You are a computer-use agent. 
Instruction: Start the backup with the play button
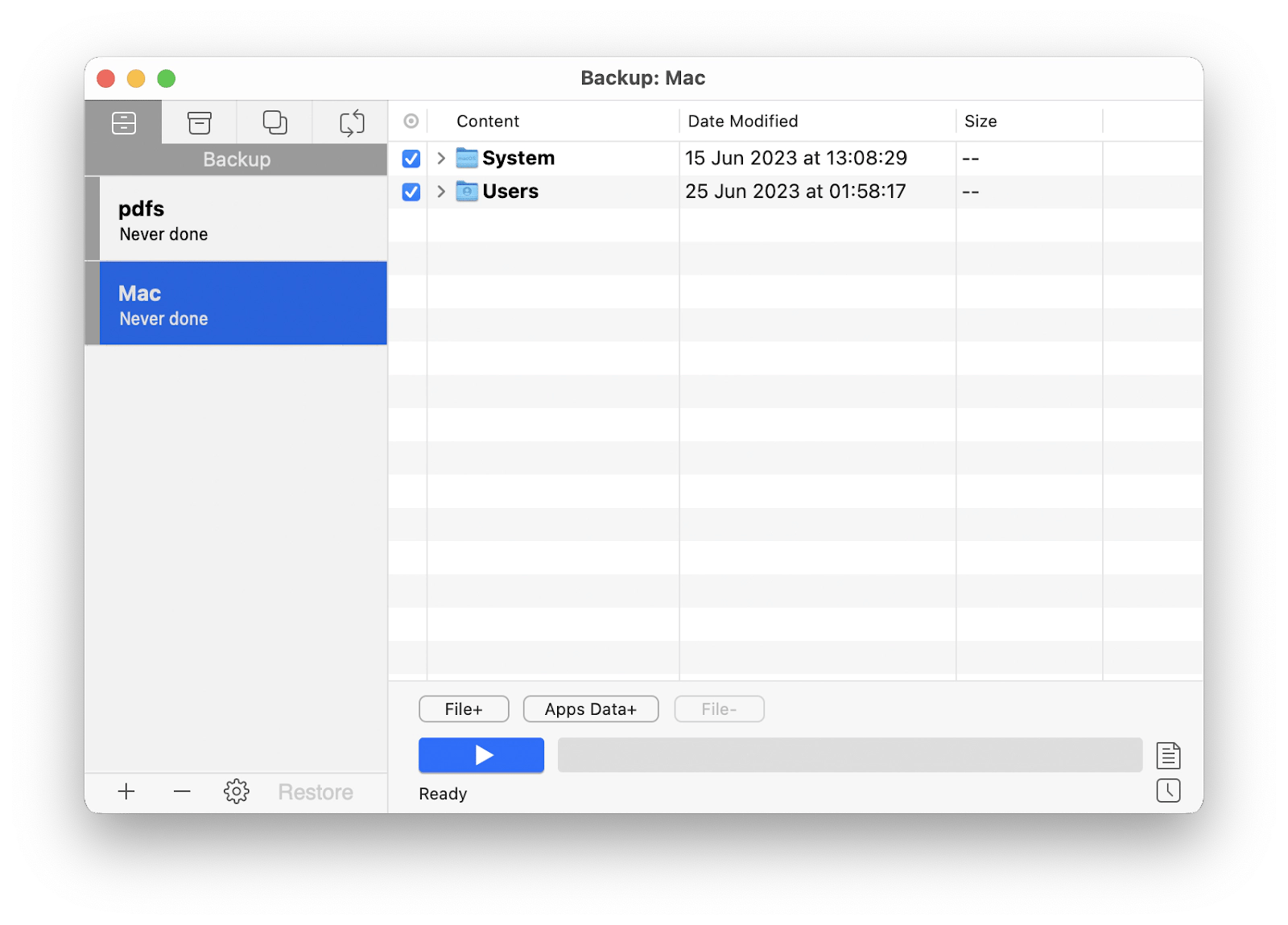coord(481,755)
